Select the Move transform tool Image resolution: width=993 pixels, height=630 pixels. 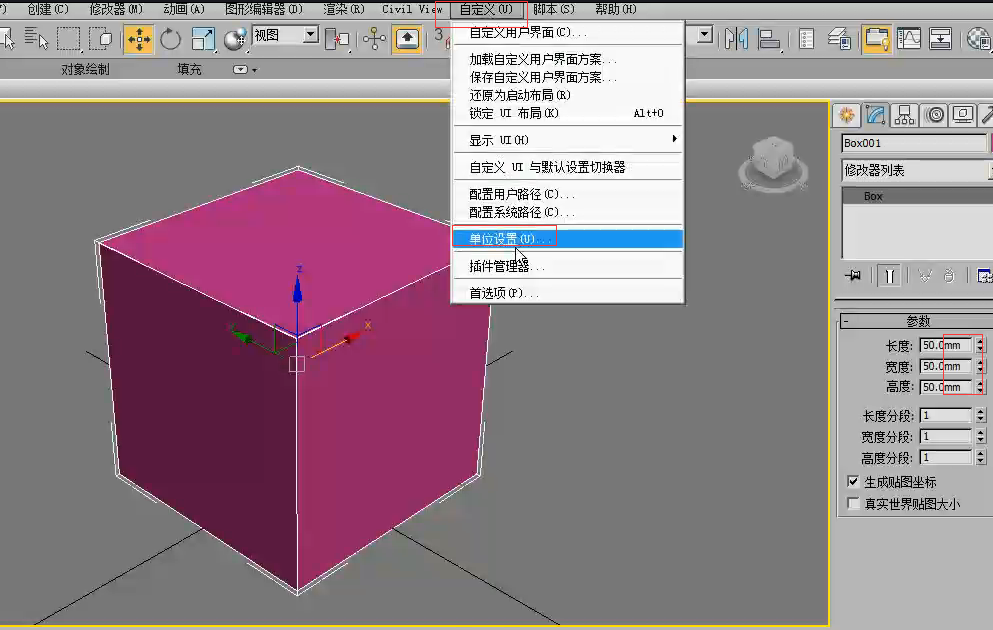tap(138, 39)
